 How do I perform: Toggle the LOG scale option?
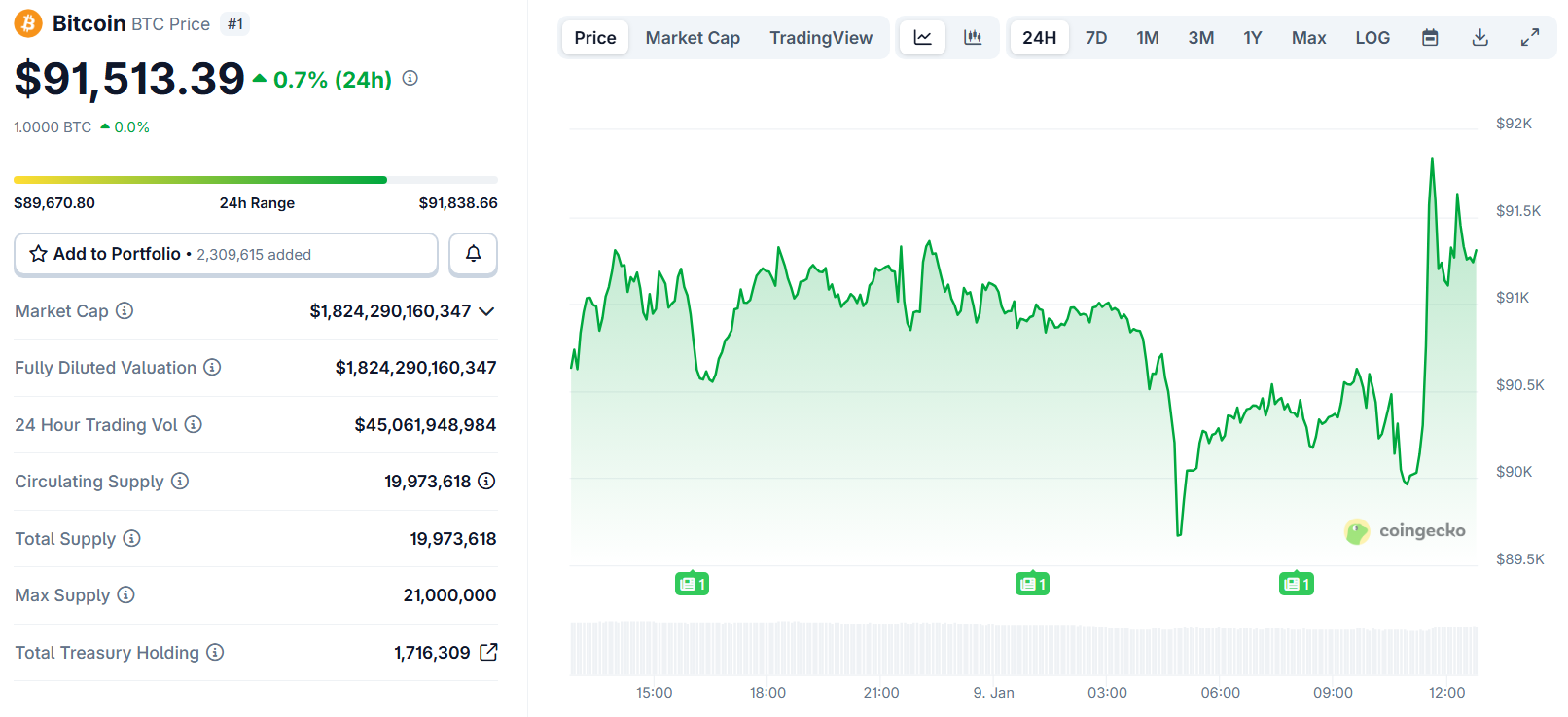click(1372, 38)
